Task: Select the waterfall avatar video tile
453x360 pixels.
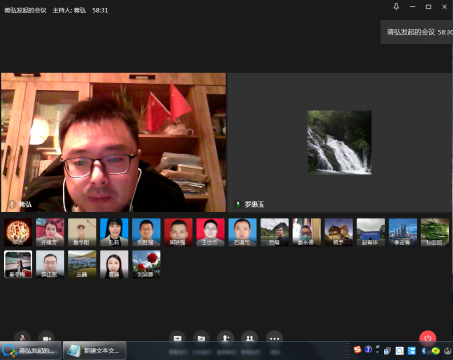Action: tap(339, 142)
